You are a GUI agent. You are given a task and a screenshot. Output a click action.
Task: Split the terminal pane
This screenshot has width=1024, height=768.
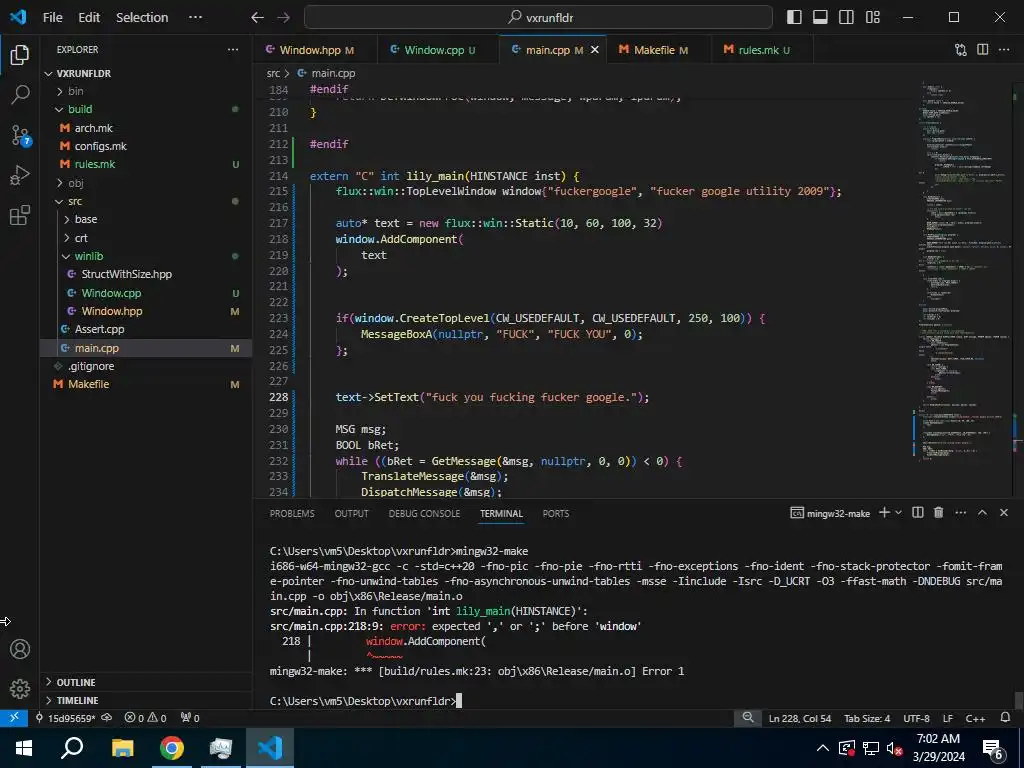pyautogui.click(x=918, y=513)
